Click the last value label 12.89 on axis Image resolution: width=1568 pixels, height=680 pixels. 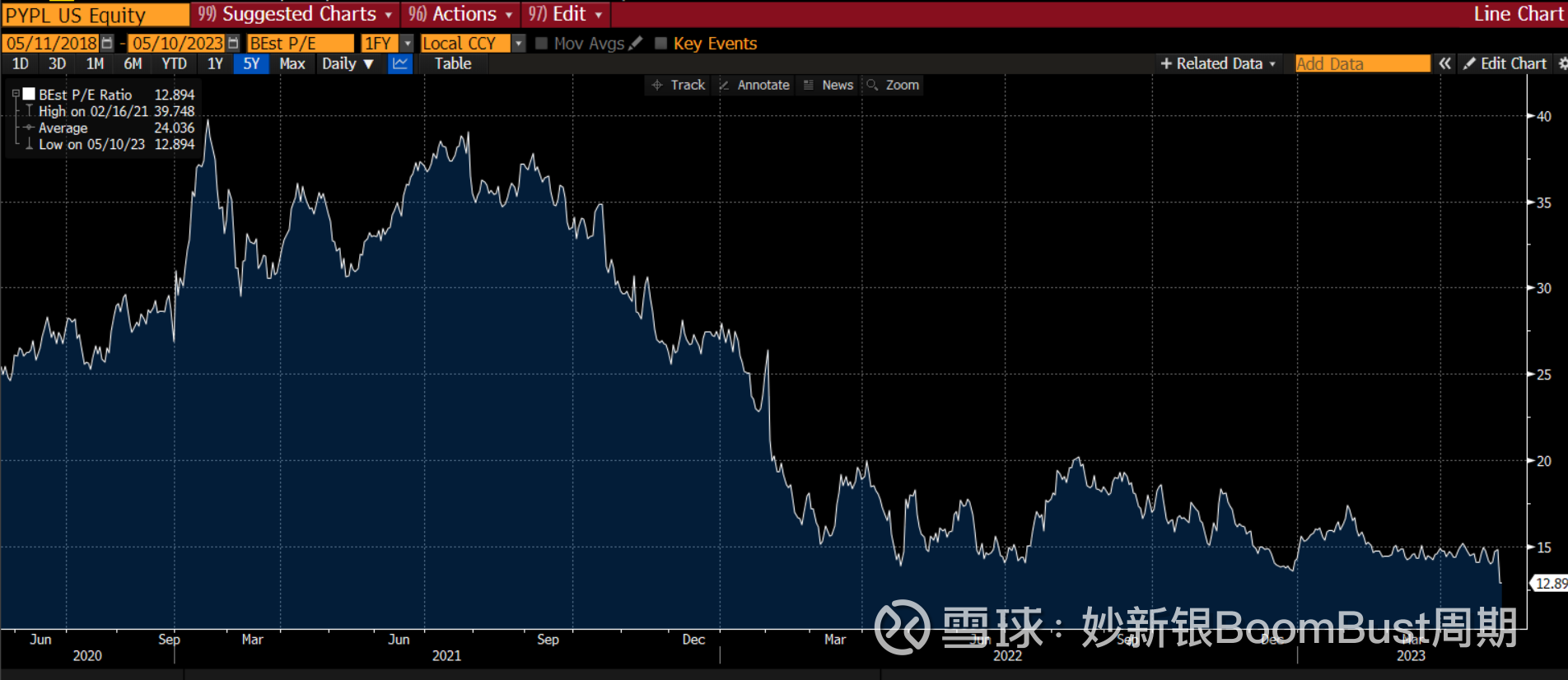tap(1550, 584)
